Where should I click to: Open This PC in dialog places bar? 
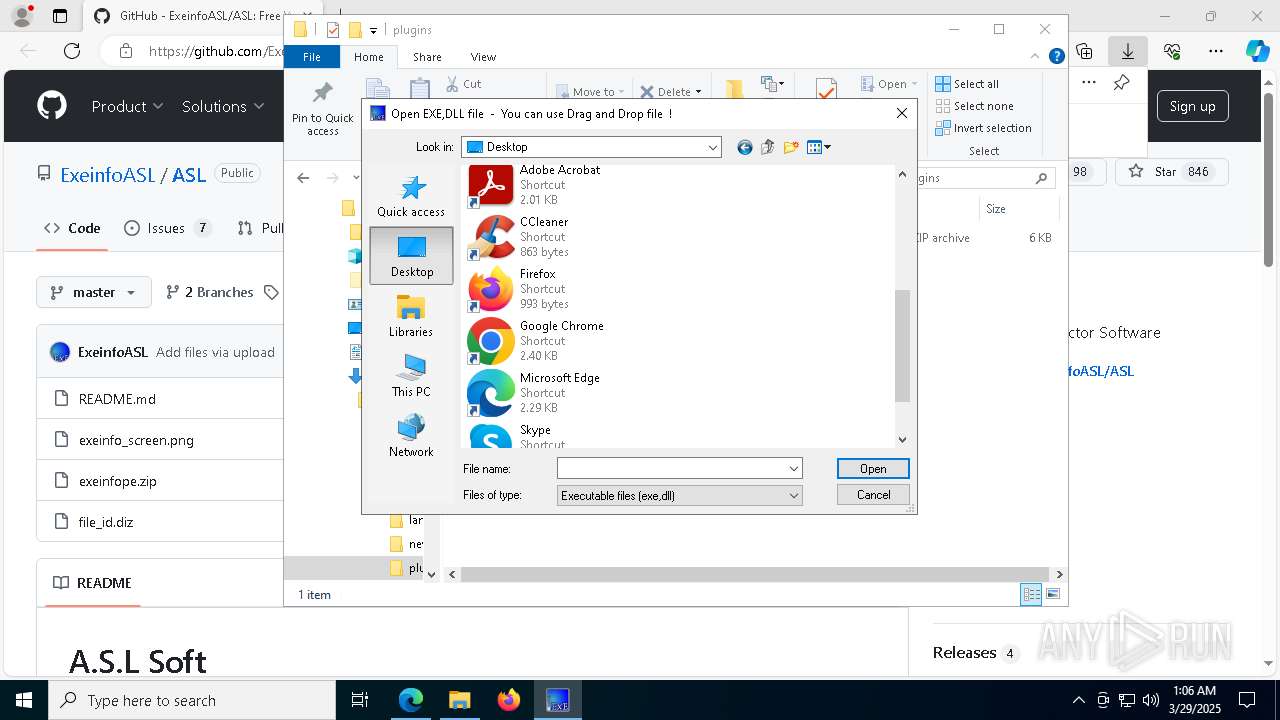(411, 376)
